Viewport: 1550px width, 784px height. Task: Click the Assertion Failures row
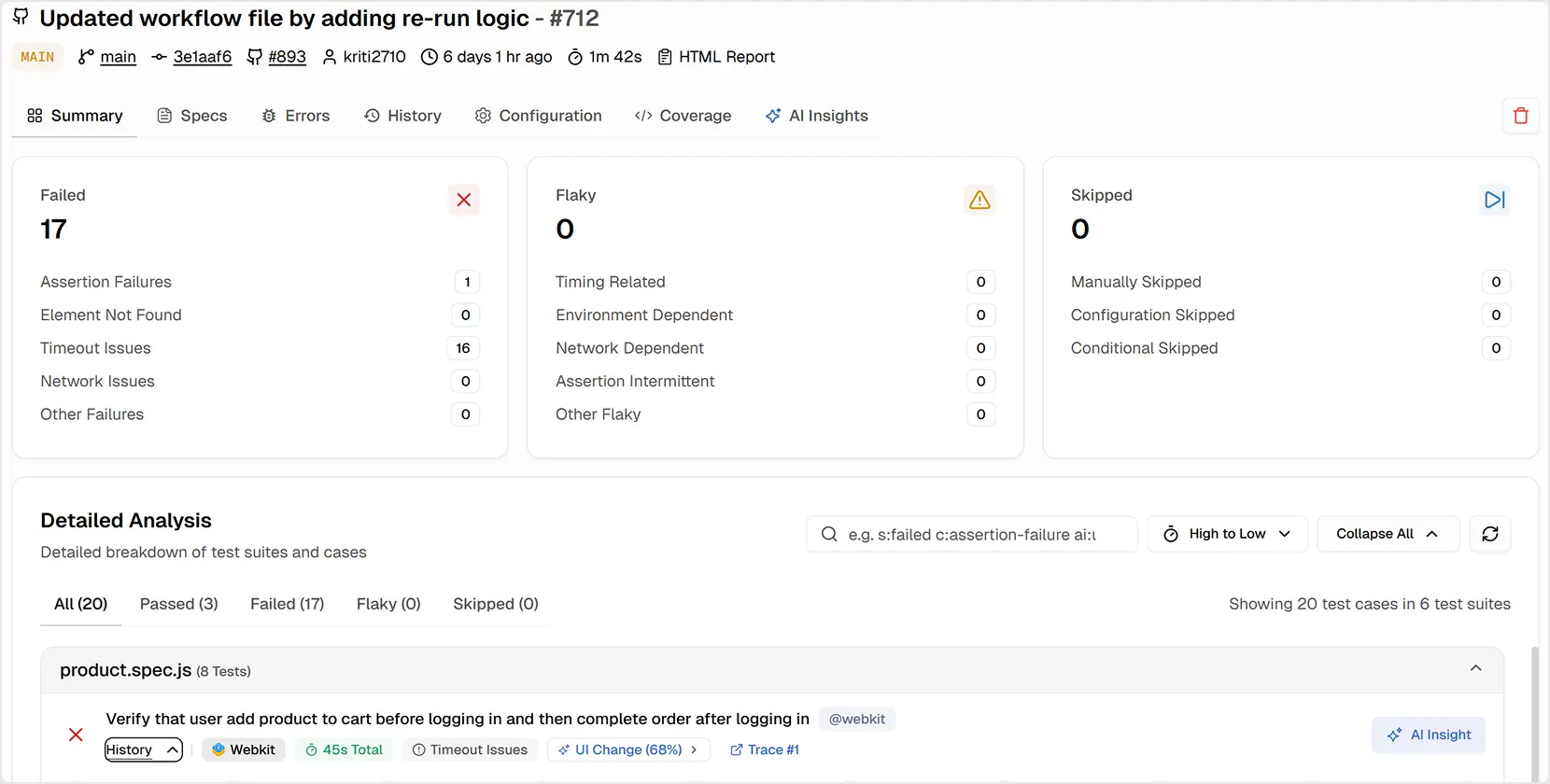point(260,282)
